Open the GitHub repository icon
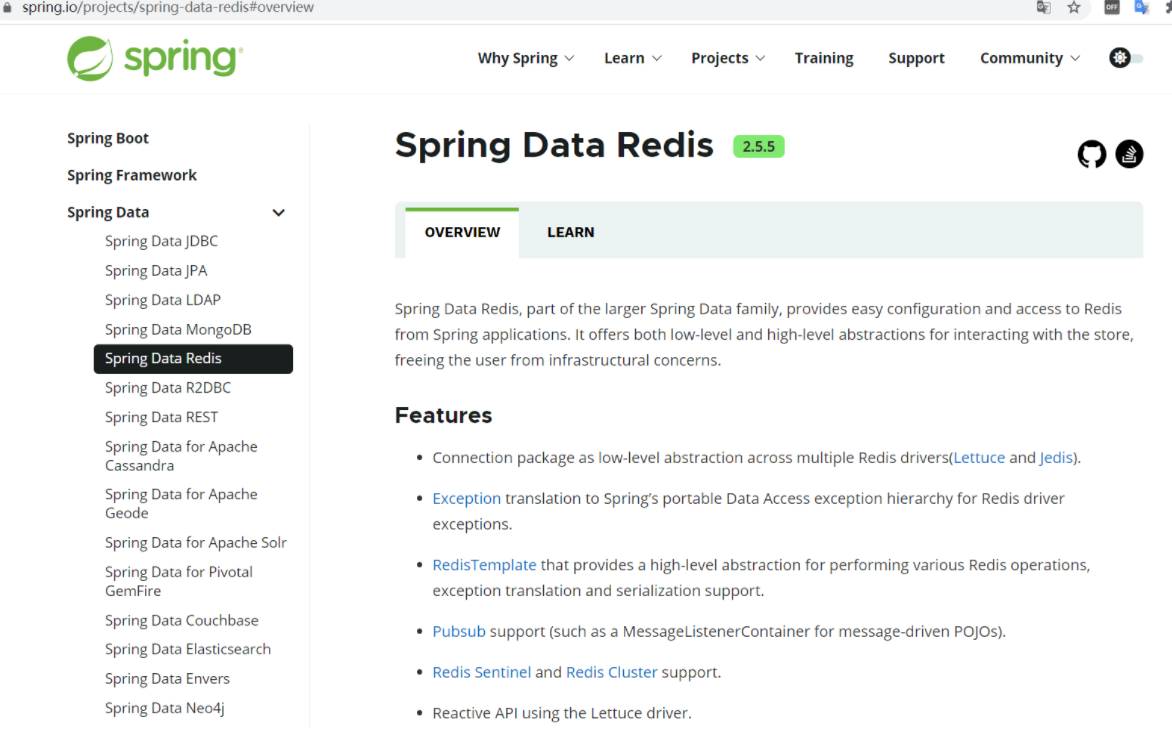The image size is (1172, 746). pyautogui.click(x=1092, y=154)
